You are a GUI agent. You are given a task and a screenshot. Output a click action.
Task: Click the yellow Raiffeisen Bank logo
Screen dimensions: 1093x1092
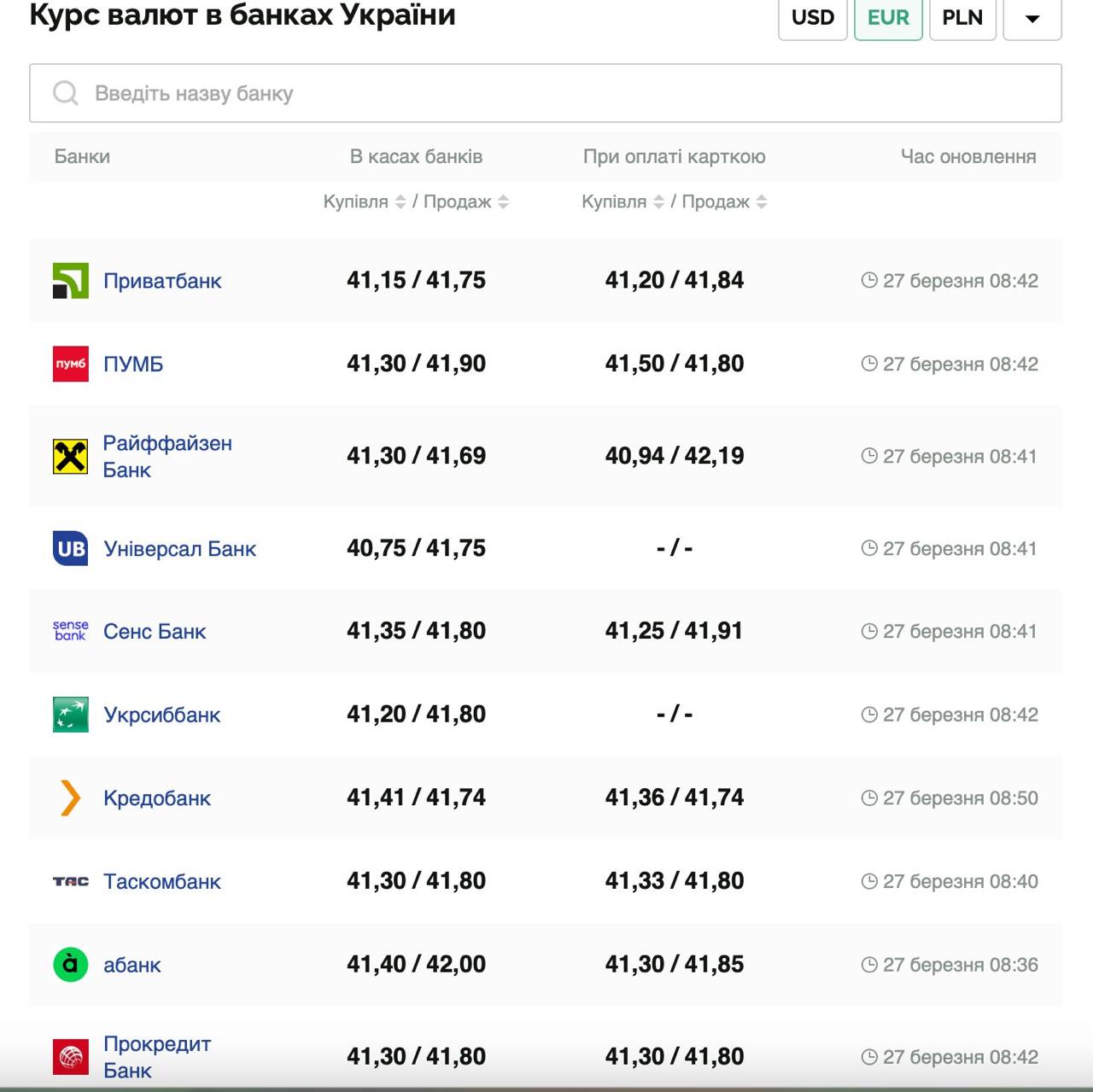point(70,457)
